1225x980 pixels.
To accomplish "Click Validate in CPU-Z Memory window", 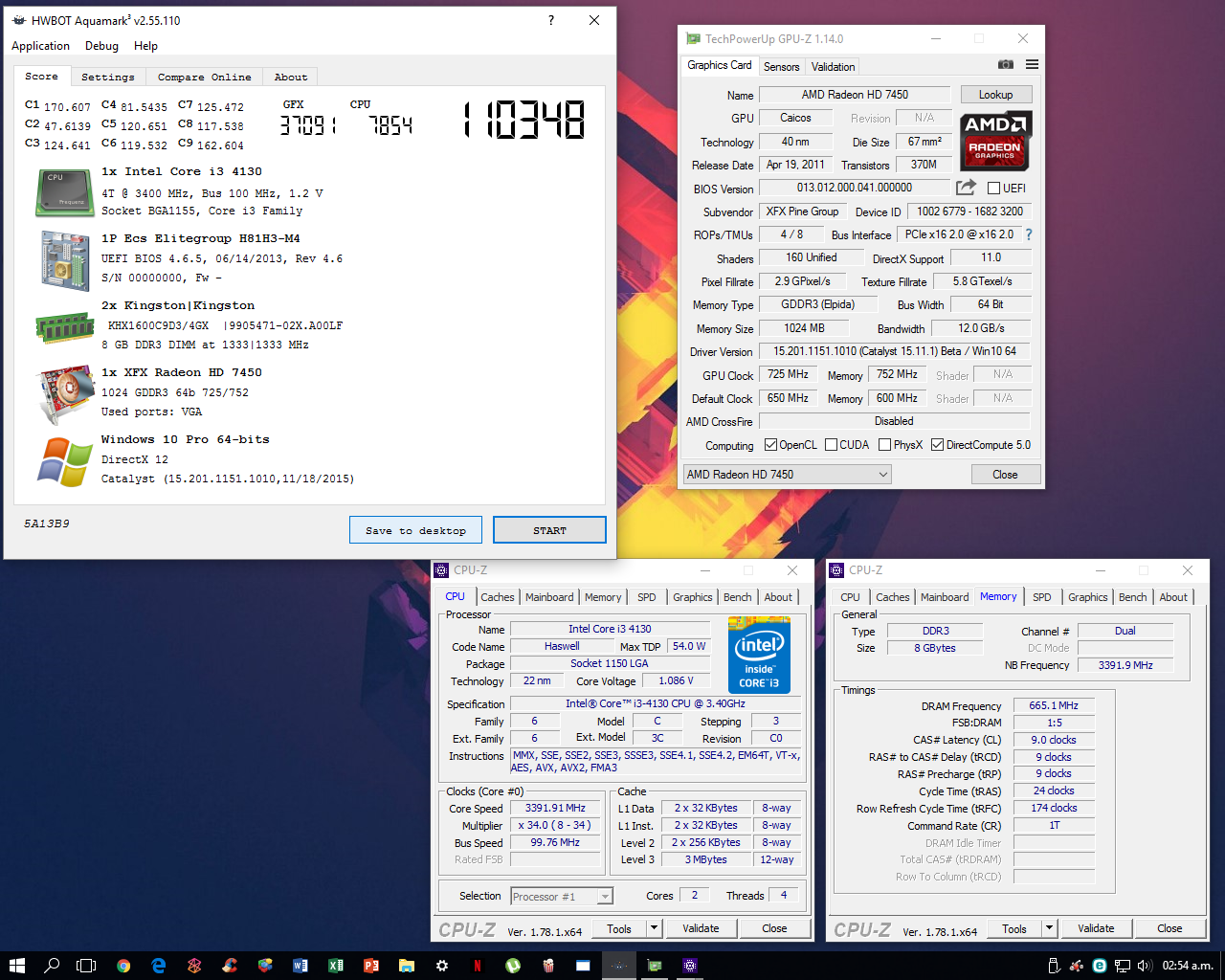I will tap(1096, 928).
